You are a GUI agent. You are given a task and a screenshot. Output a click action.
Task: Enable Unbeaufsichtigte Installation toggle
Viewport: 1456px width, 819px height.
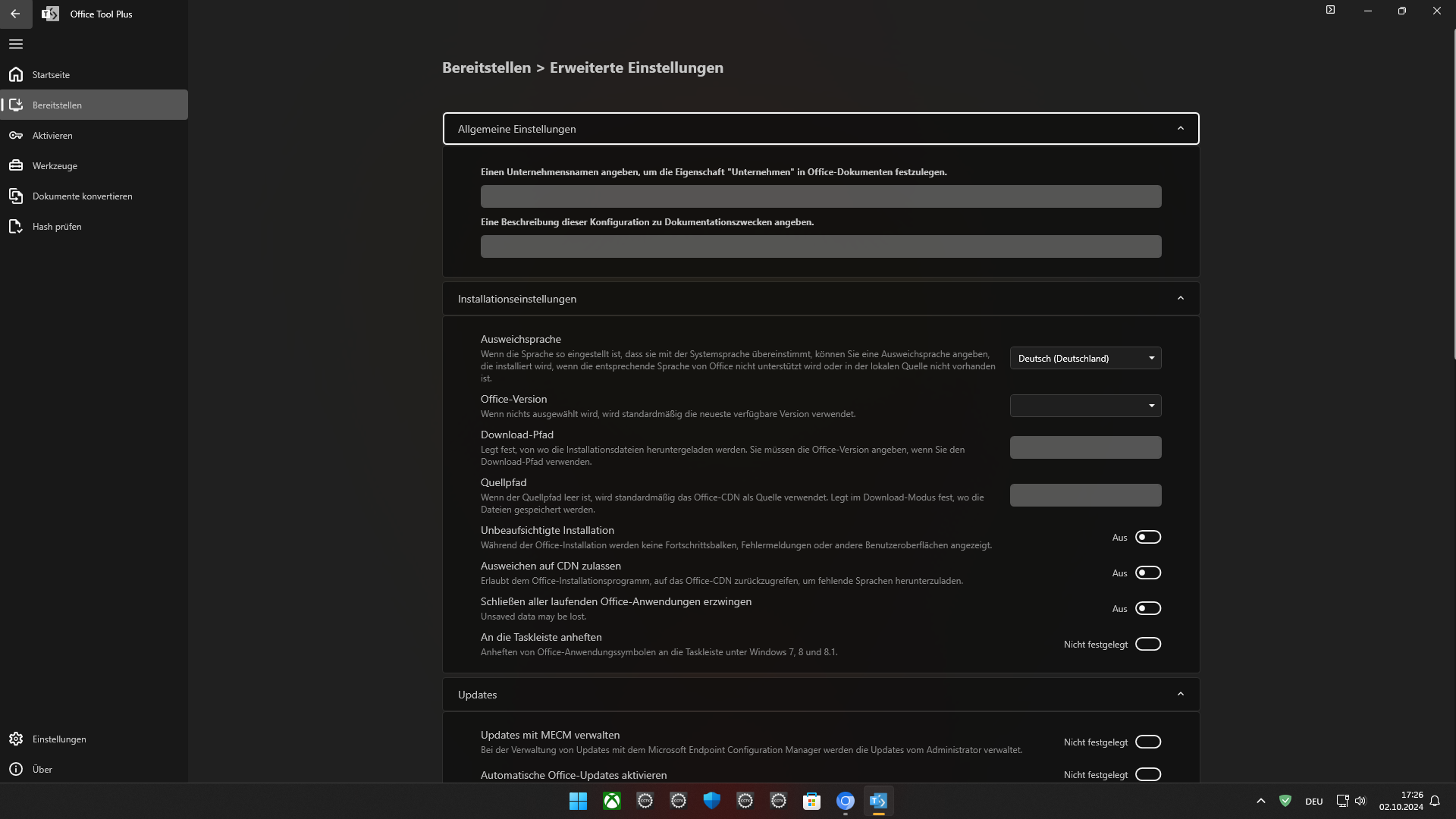(x=1147, y=537)
